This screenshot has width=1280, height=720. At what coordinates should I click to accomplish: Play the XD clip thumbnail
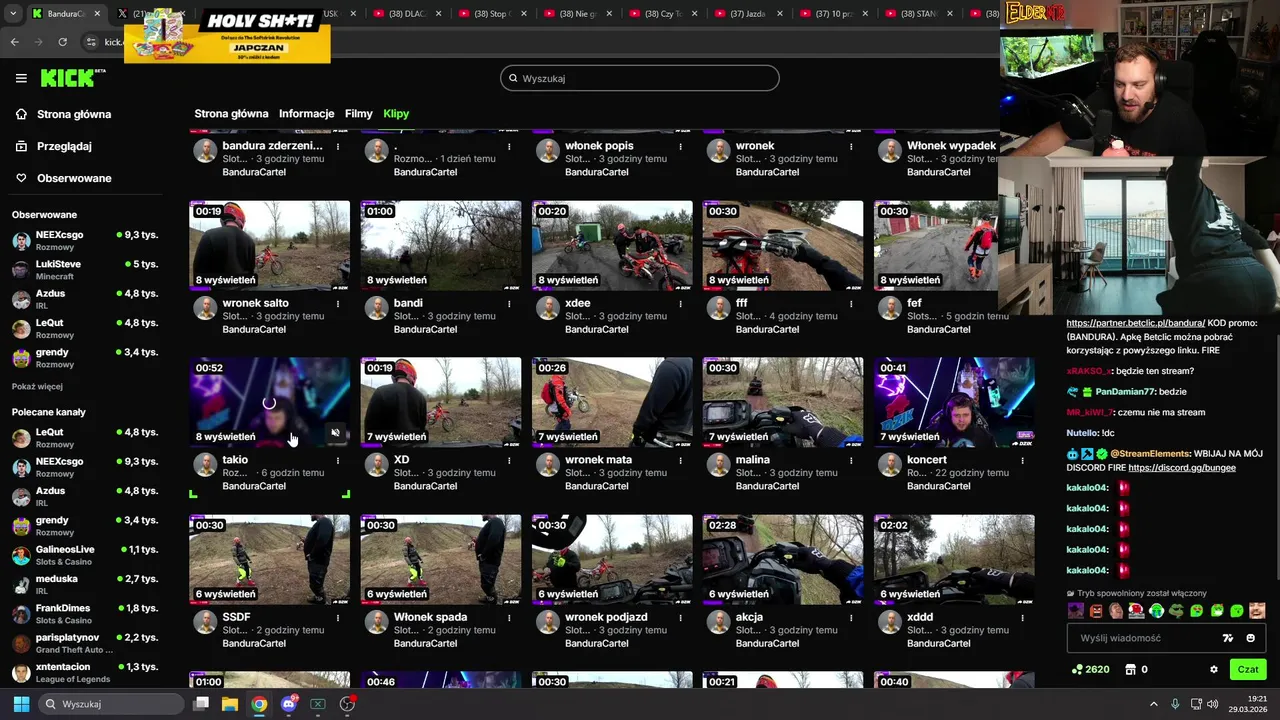[441, 403]
